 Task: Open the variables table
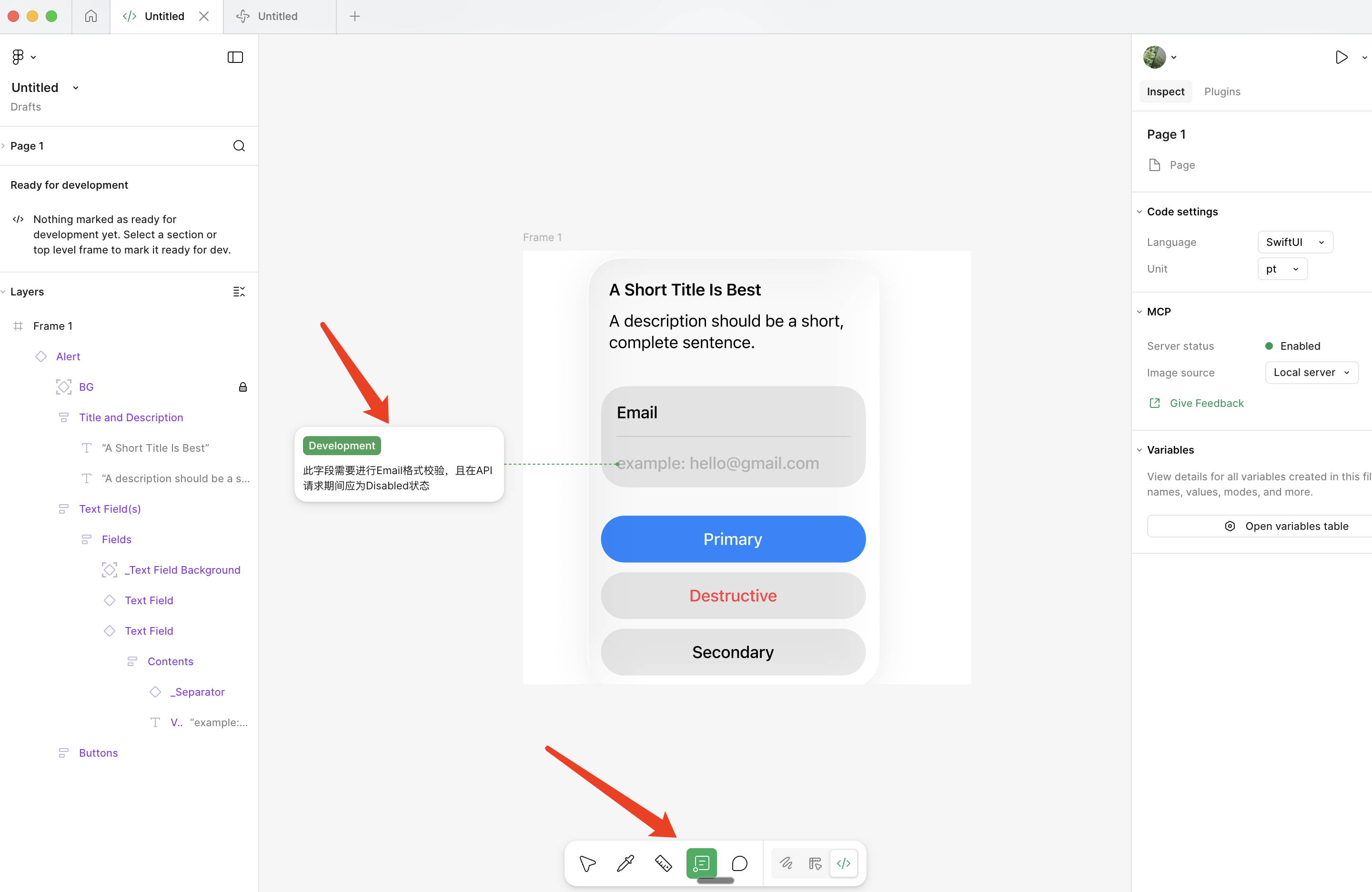(1288, 525)
